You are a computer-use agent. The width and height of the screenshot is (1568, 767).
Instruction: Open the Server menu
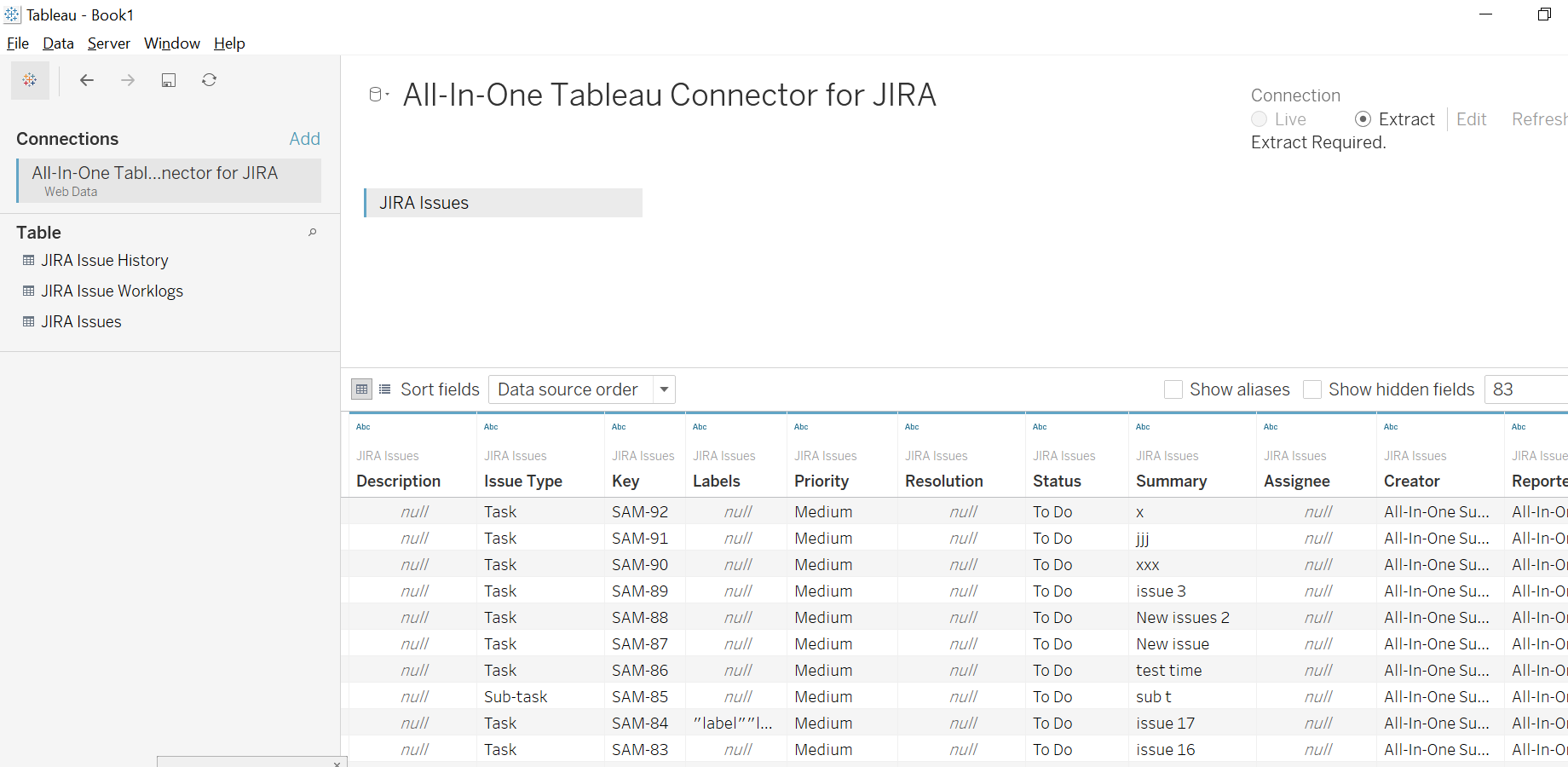tap(109, 43)
